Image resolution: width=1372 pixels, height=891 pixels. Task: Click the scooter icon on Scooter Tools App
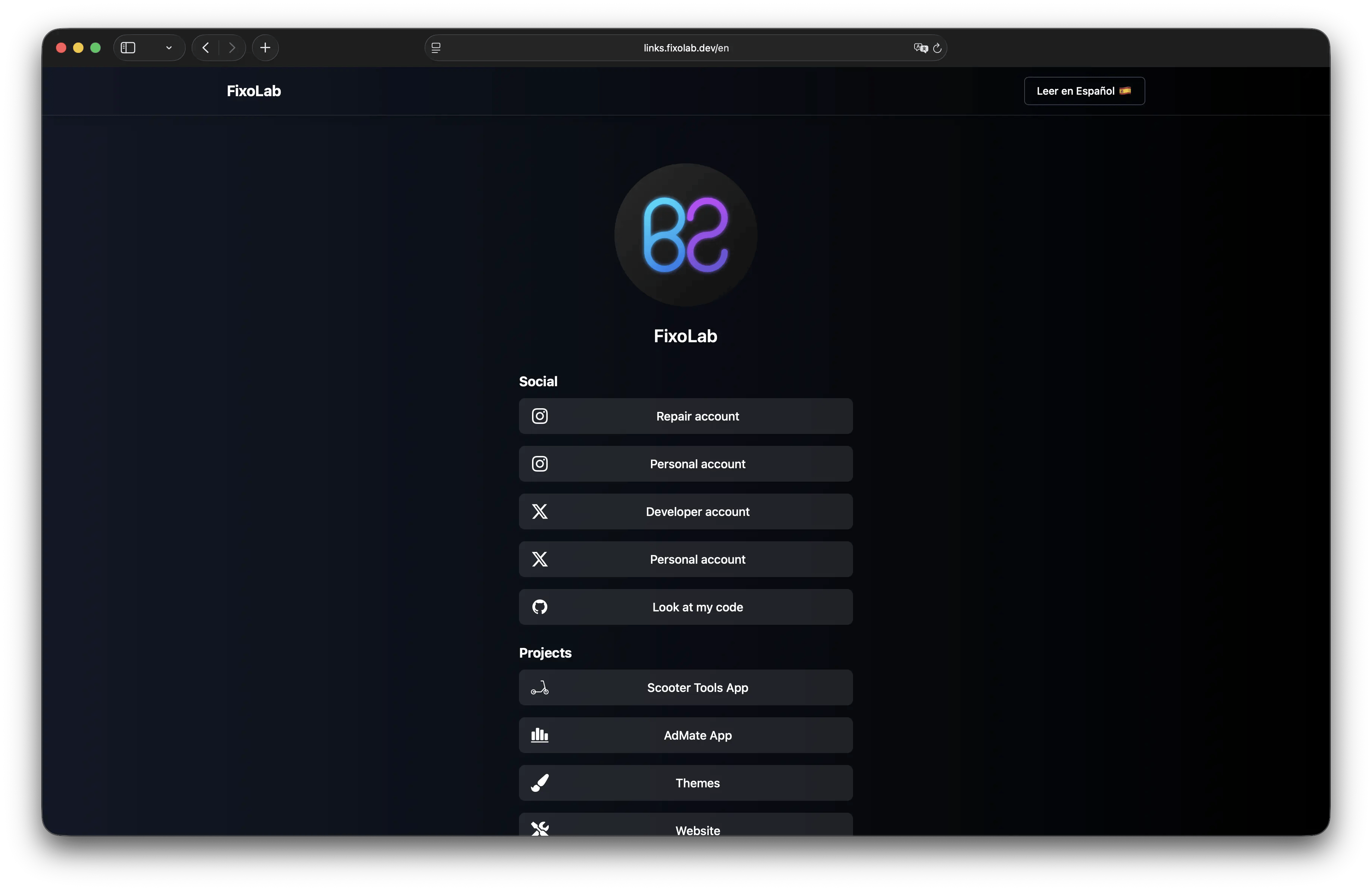[x=539, y=688]
